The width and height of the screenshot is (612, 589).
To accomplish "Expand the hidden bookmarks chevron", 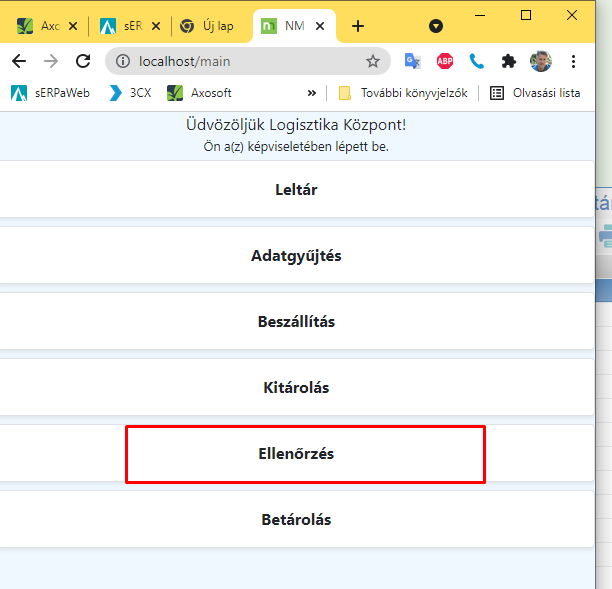I will click(311, 93).
